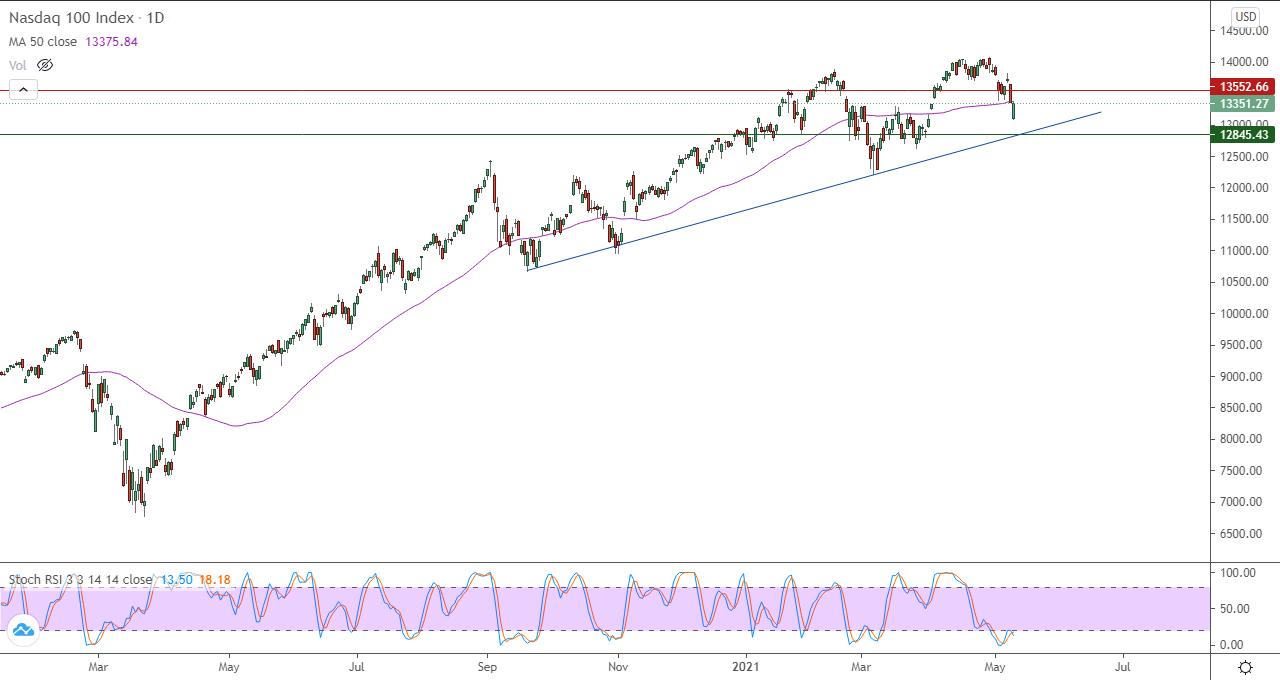Viewport: 1280px width, 680px height.
Task: Click the 13552.66 red price label
Action: click(x=1242, y=87)
